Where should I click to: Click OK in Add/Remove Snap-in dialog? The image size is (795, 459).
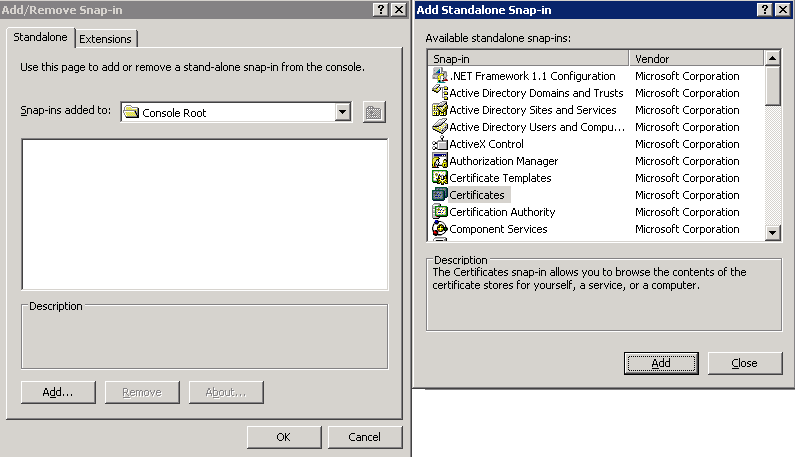tap(284, 437)
